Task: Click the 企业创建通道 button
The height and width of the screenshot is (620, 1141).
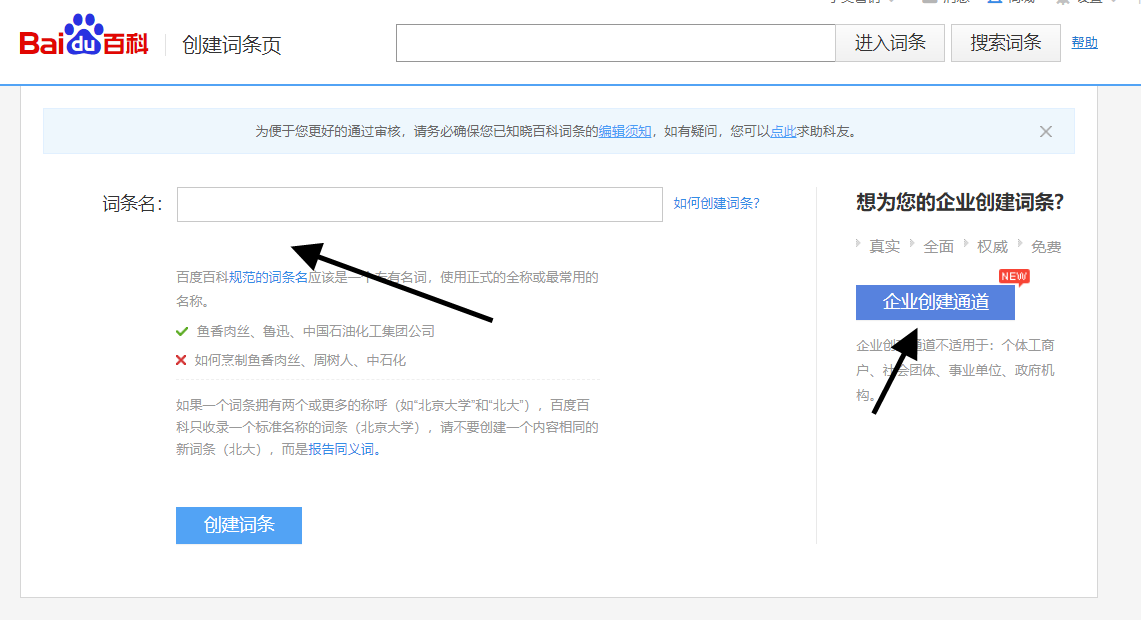Action: click(935, 302)
